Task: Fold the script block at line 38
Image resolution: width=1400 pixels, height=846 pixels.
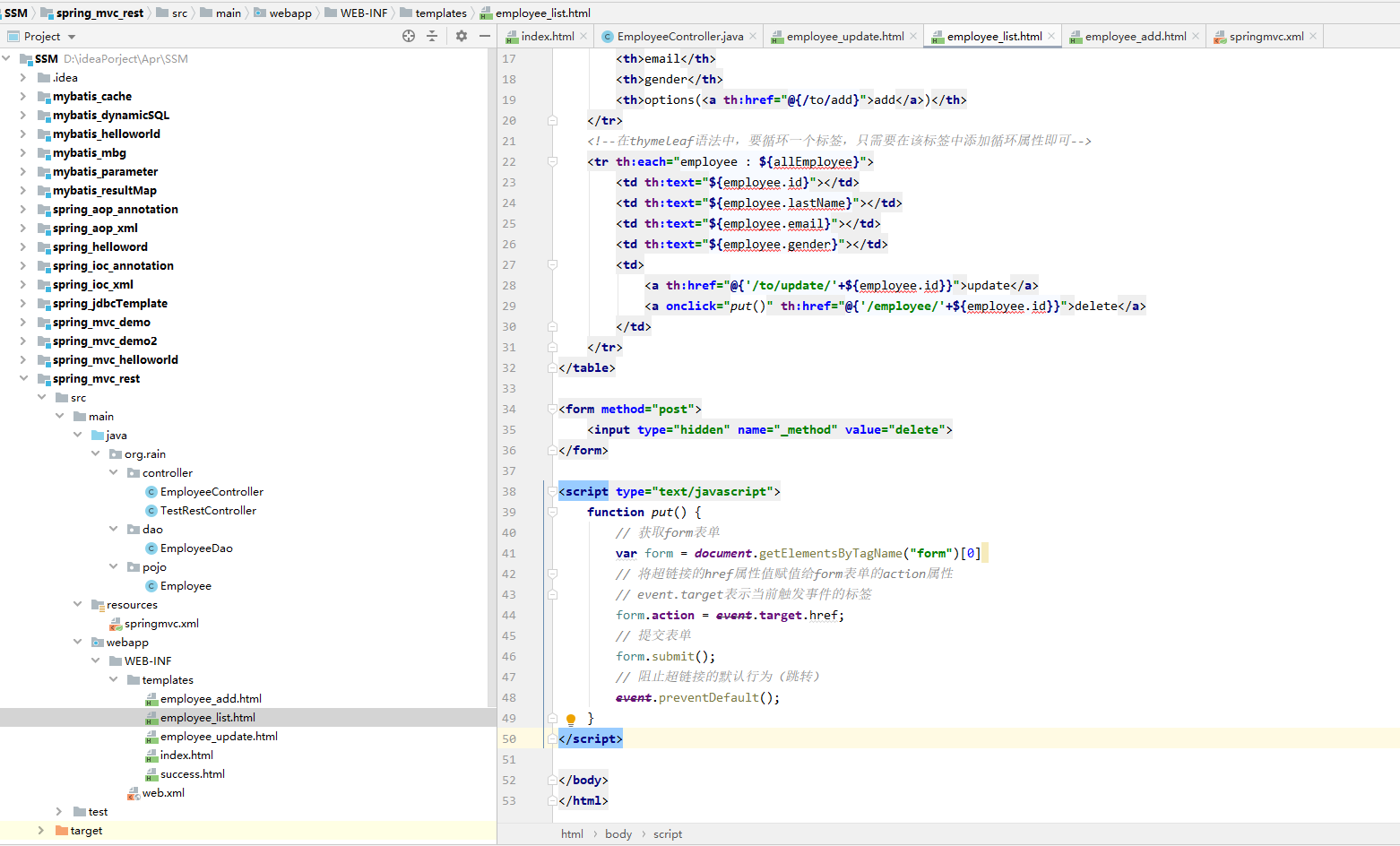Action: tap(552, 492)
